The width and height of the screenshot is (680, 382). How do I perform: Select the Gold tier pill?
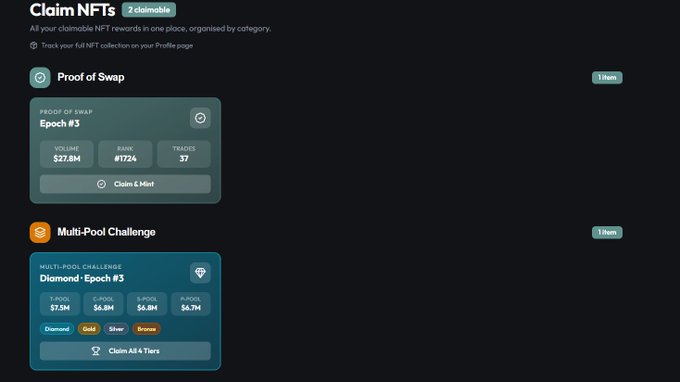coord(89,329)
